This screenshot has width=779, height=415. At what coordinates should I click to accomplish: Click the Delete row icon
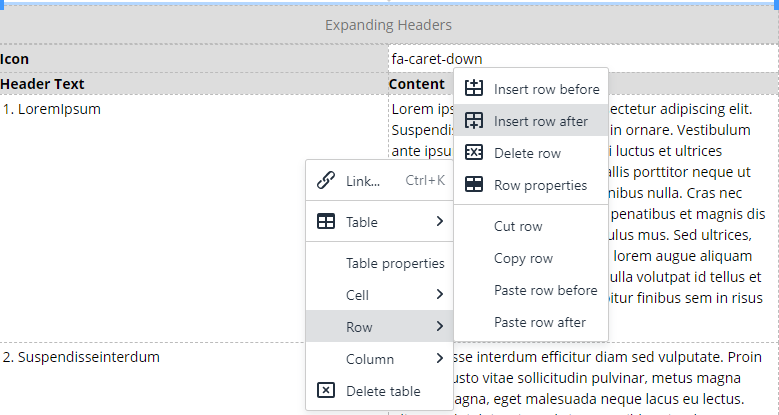[474, 153]
